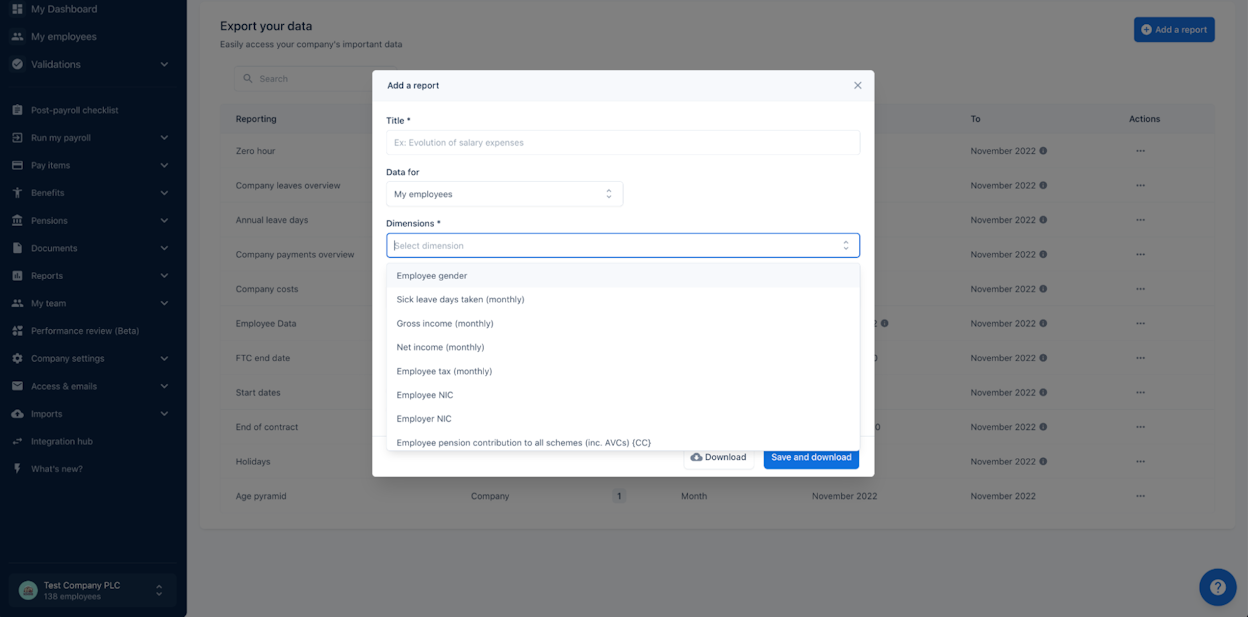Viewport: 1248px width, 617px height.
Task: Click the Download button in dialog
Action: pyautogui.click(x=718, y=458)
